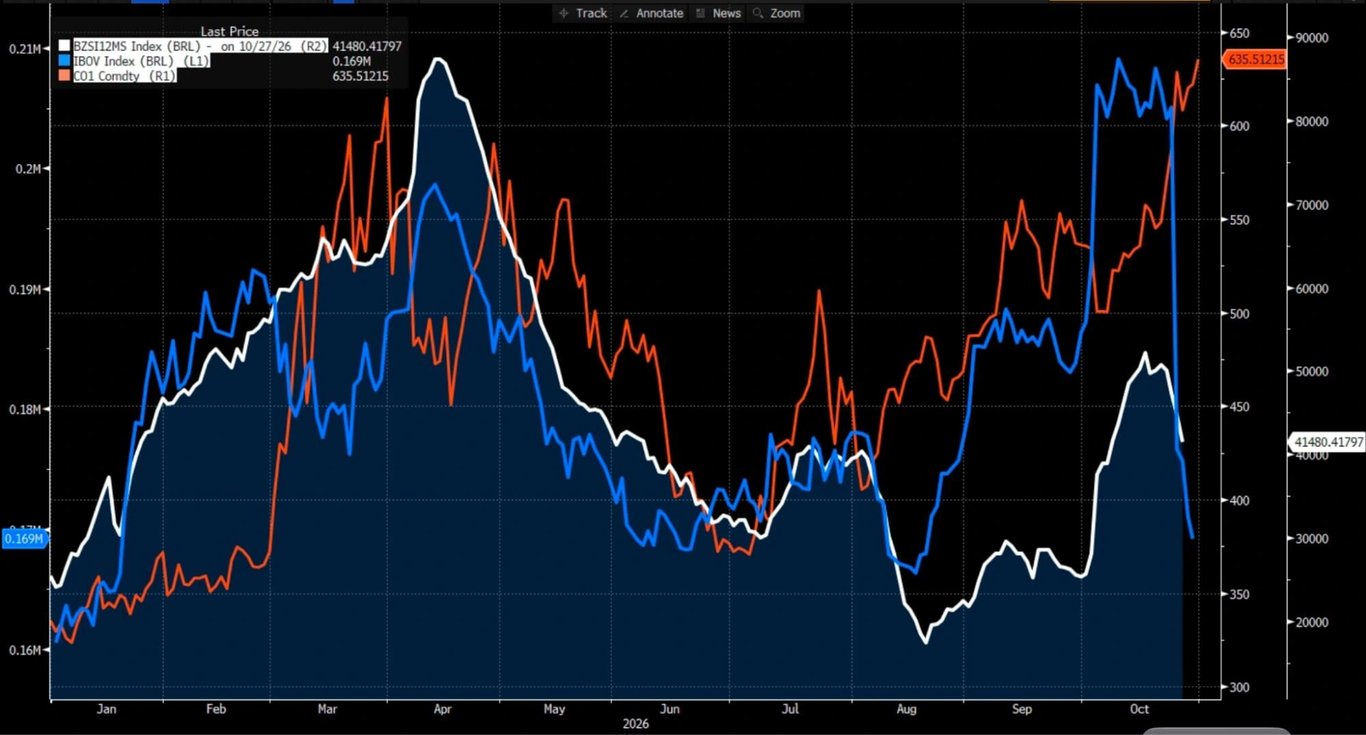Click the 80000 outer right axis label
This screenshot has height=735, width=1366.
click(1311, 122)
